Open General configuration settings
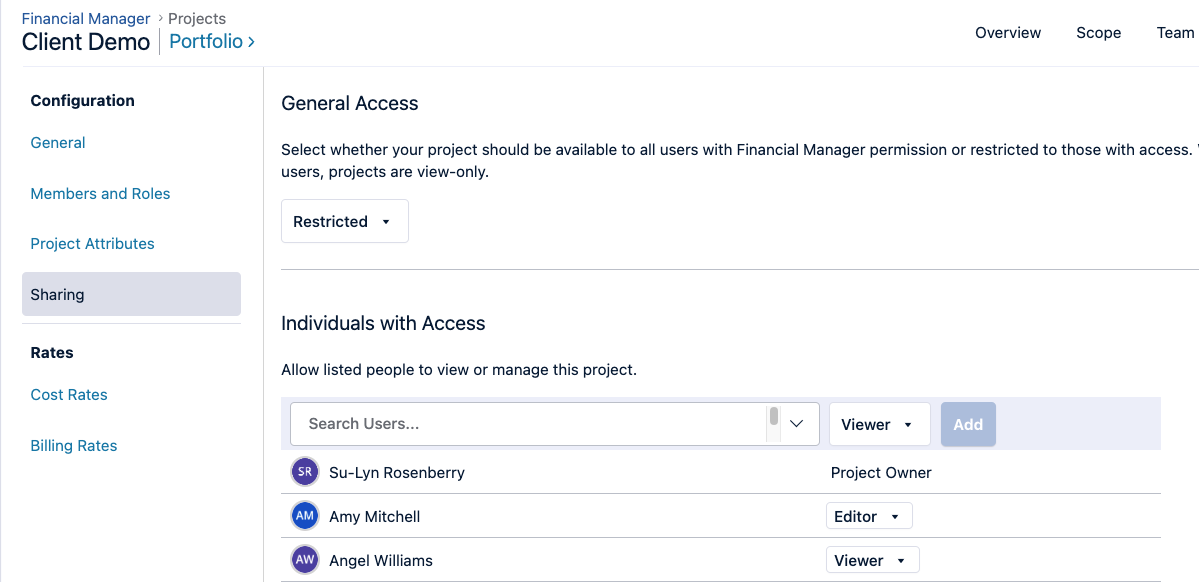 tap(58, 143)
